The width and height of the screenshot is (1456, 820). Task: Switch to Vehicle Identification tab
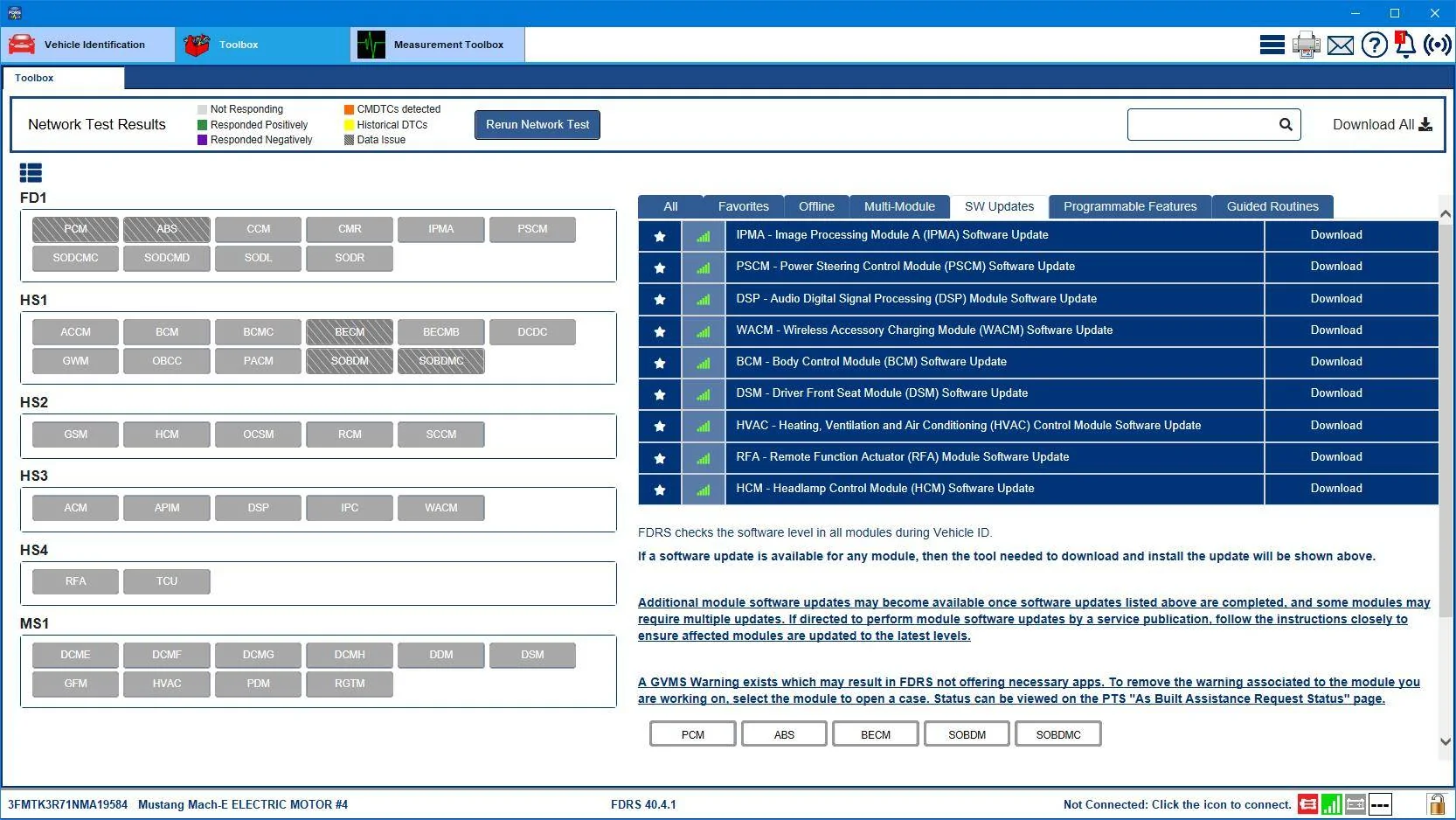pos(88,45)
